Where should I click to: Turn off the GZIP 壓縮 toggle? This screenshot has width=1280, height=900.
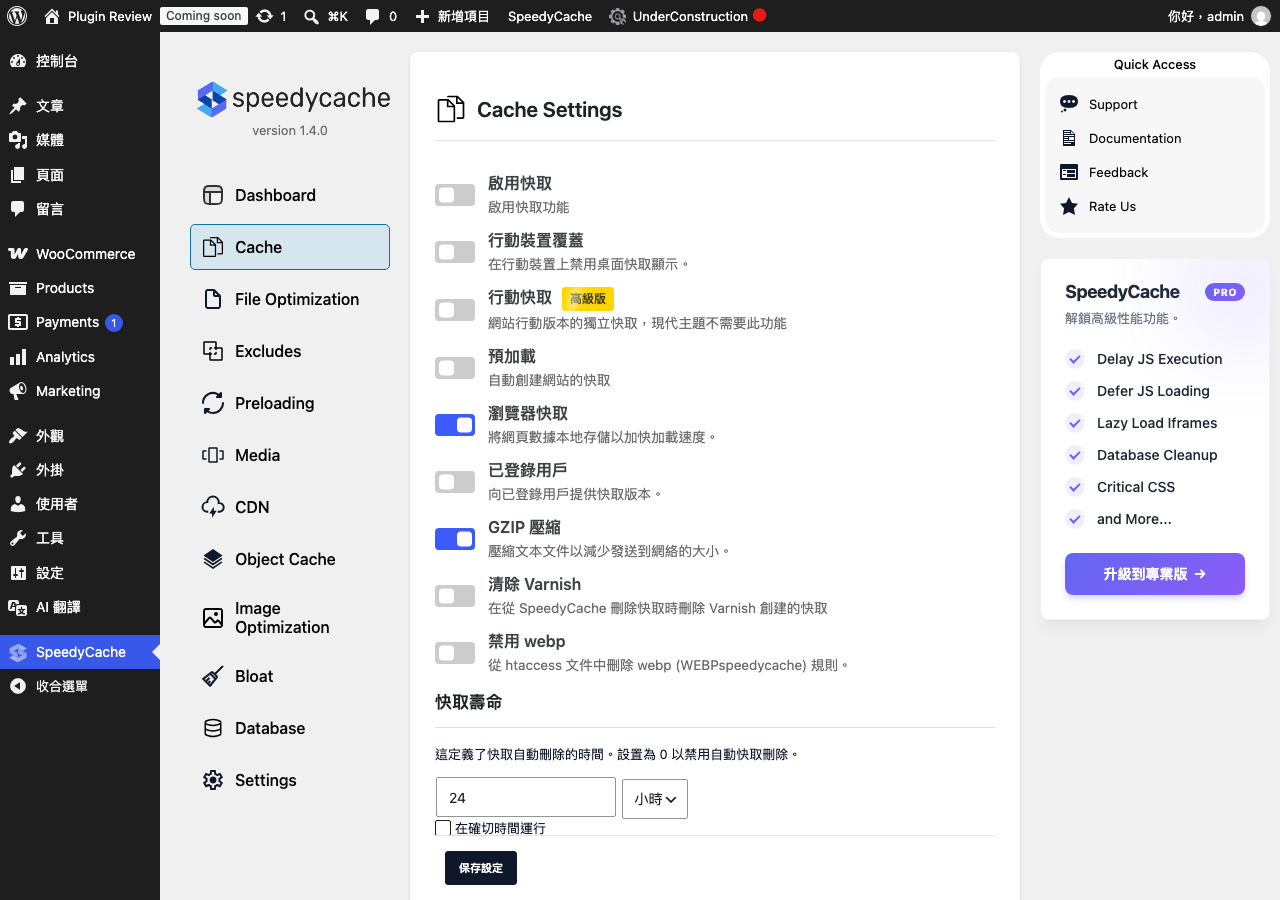(455, 539)
